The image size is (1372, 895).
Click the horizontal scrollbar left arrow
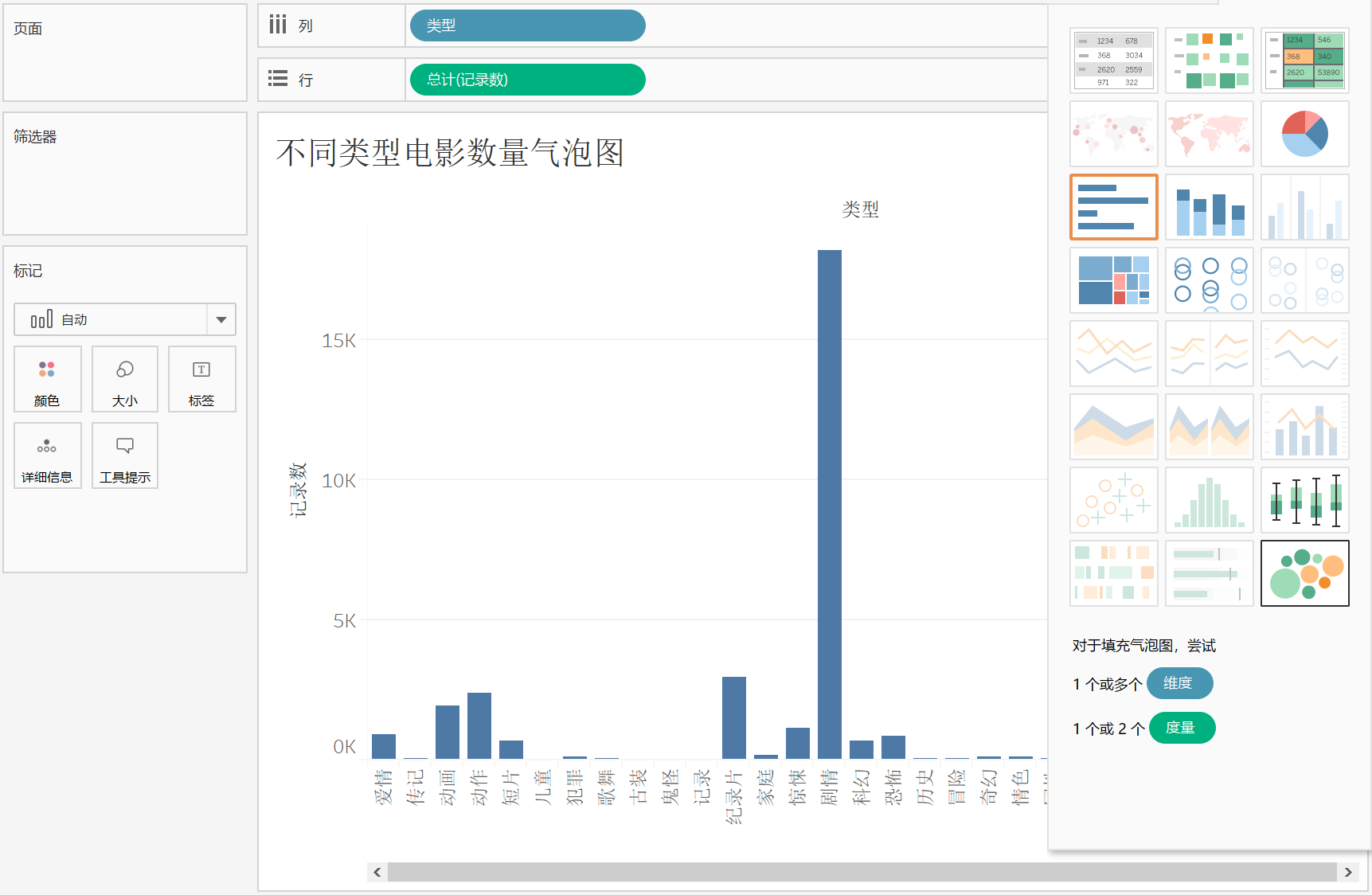[x=377, y=872]
